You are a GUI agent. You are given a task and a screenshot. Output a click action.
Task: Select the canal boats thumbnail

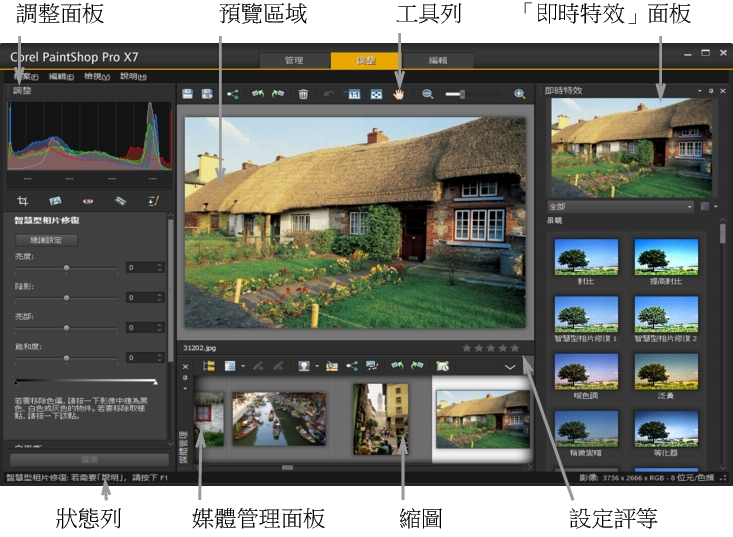[279, 418]
